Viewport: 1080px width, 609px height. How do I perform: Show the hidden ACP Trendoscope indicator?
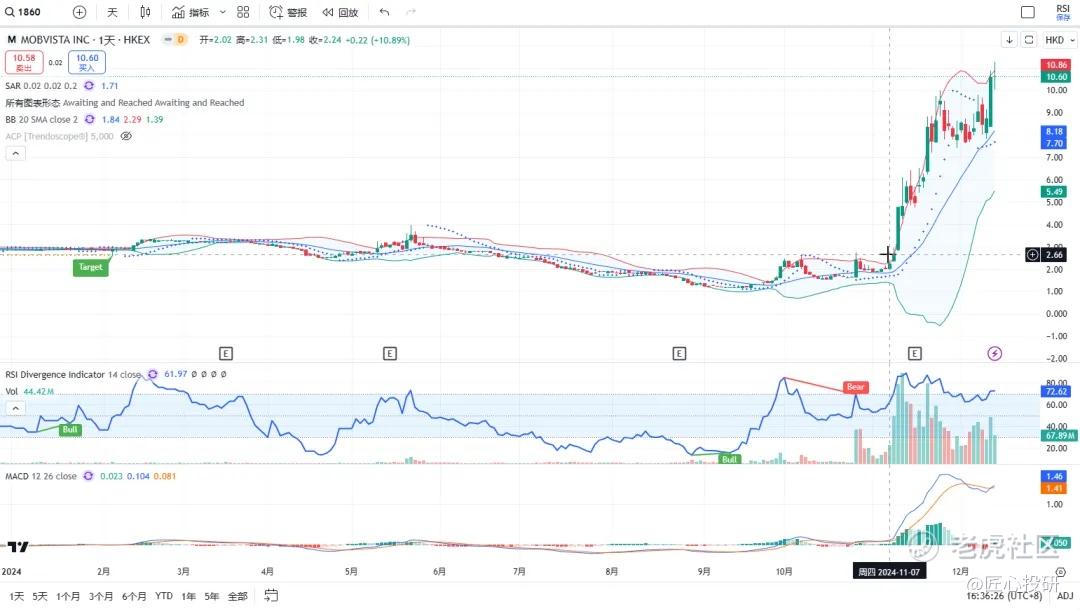126,136
